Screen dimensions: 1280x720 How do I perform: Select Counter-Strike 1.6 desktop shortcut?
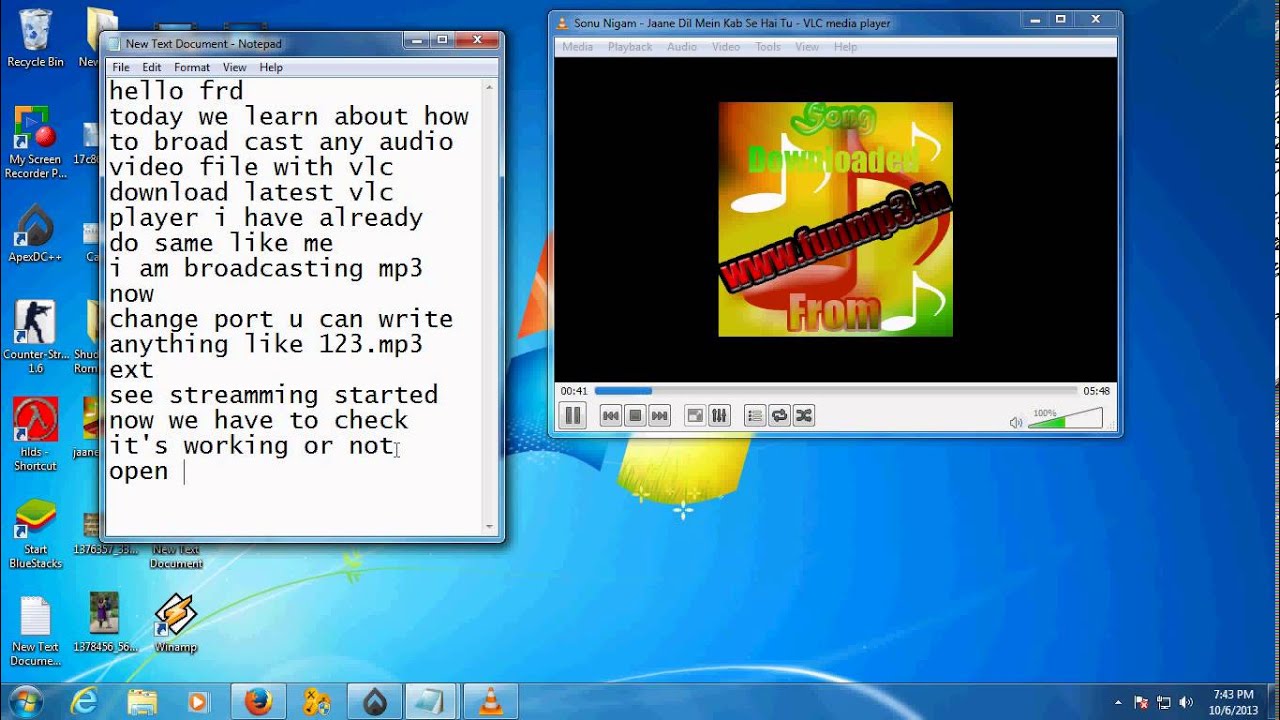[35, 337]
